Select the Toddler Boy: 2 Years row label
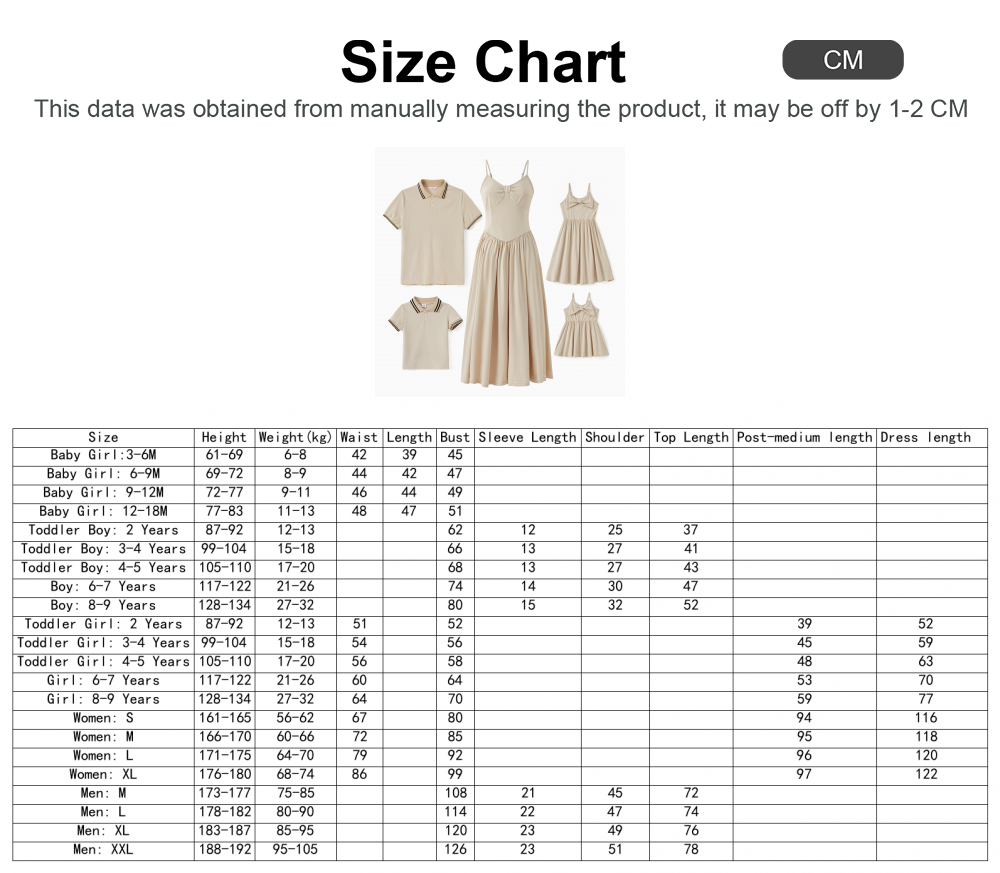This screenshot has width=1000, height=873. pyautogui.click(x=103, y=530)
